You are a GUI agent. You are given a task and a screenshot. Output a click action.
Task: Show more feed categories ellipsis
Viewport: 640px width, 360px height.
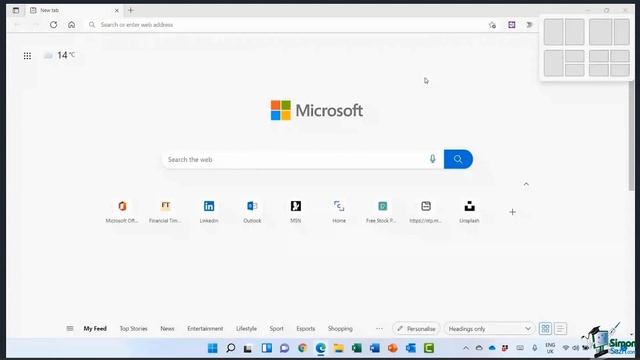coord(379,329)
